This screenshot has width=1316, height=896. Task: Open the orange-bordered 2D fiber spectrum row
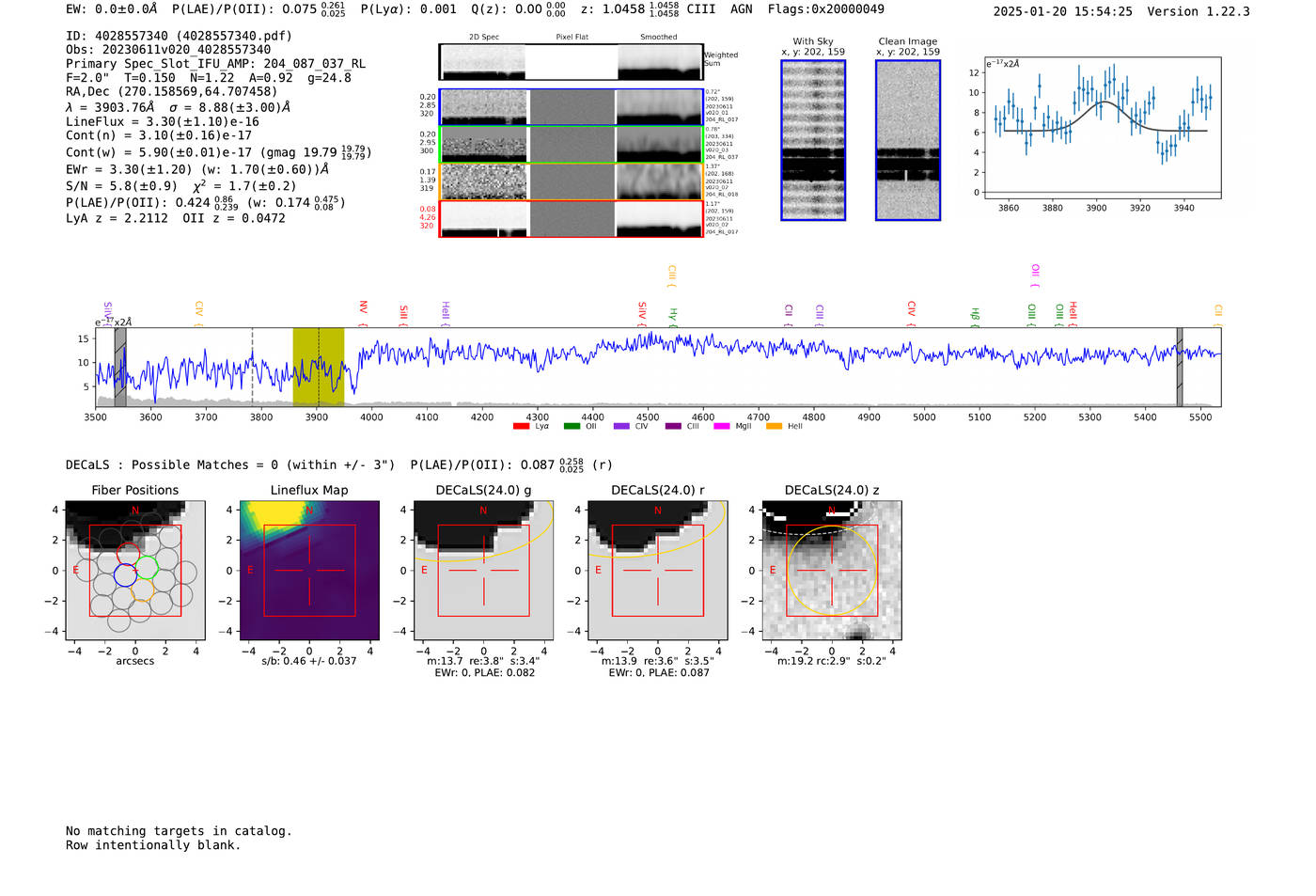[571, 181]
